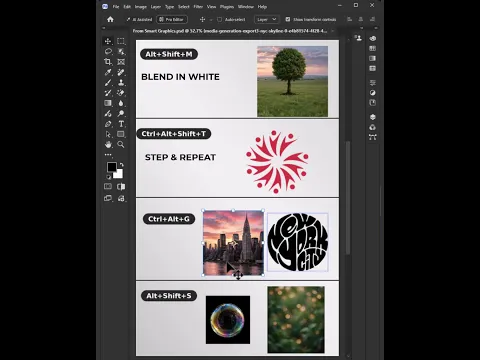Open the Swatches panel icon

(373, 48)
